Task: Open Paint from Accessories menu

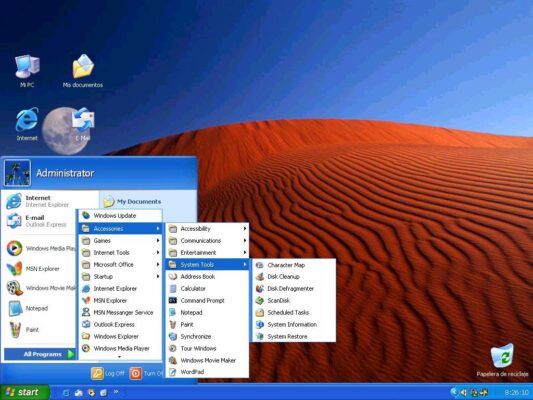Action: [x=207, y=324]
